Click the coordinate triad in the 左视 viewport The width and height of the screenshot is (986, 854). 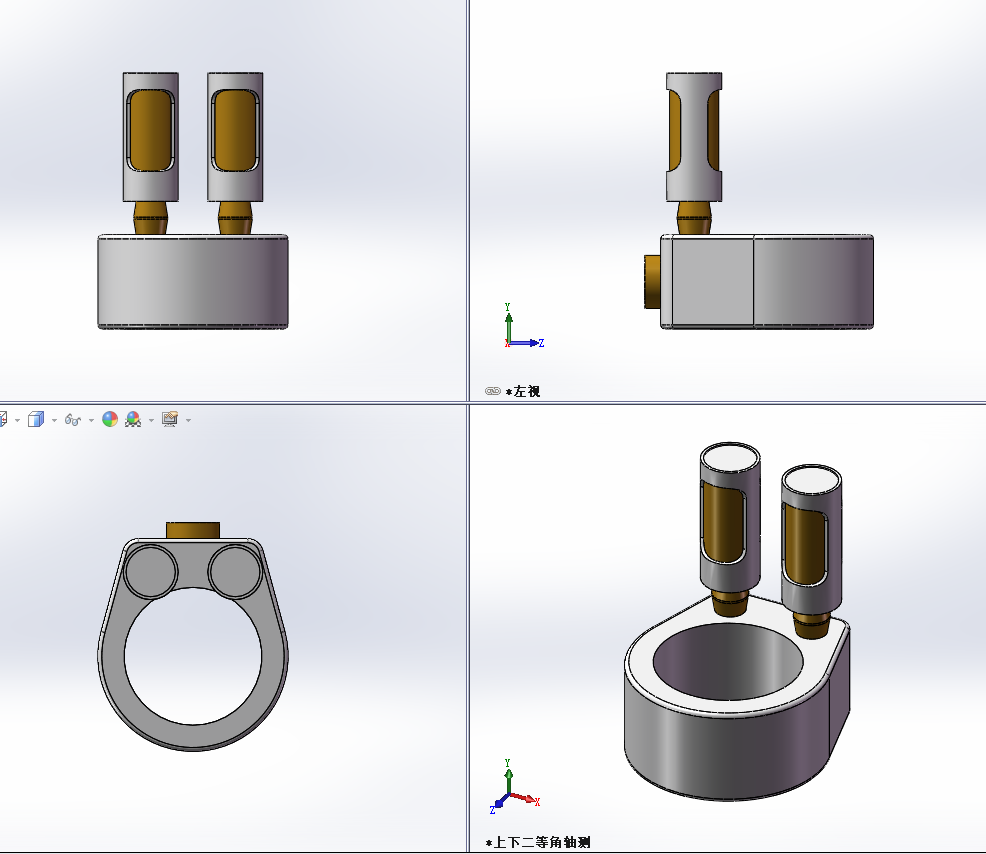point(523,326)
